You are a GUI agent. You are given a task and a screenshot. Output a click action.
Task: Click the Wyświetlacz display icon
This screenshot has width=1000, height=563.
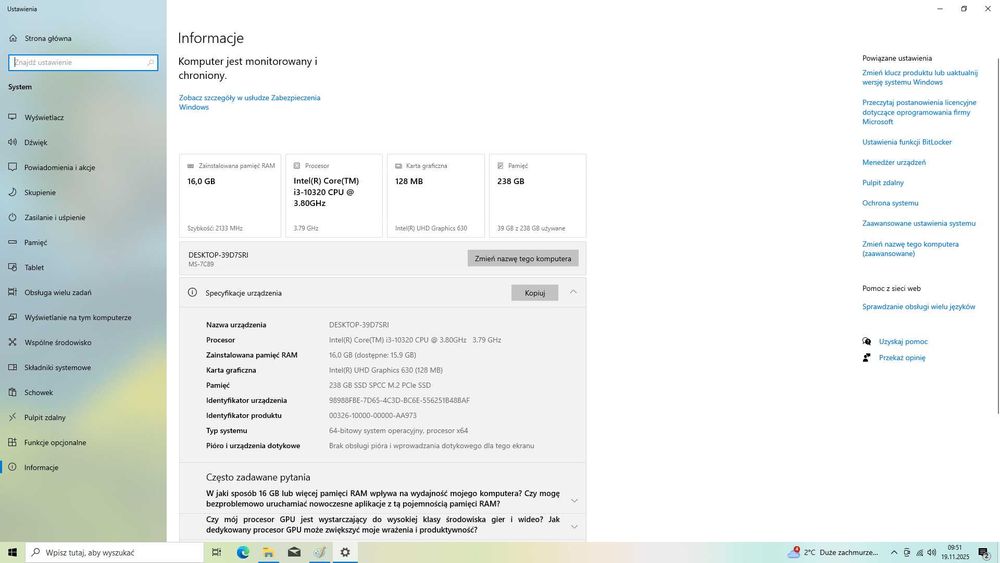click(x=12, y=117)
